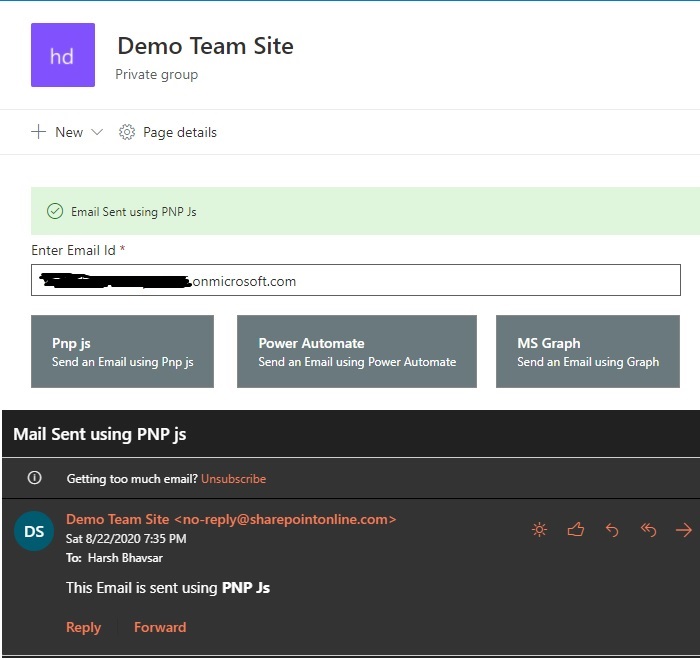Focus the Enter Email Id input field
700x660 pixels.
coord(356,280)
